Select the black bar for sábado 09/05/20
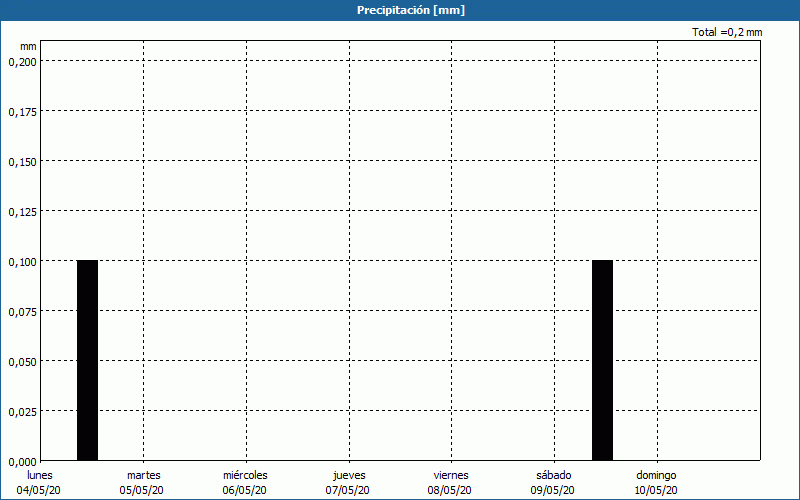 tap(602, 360)
